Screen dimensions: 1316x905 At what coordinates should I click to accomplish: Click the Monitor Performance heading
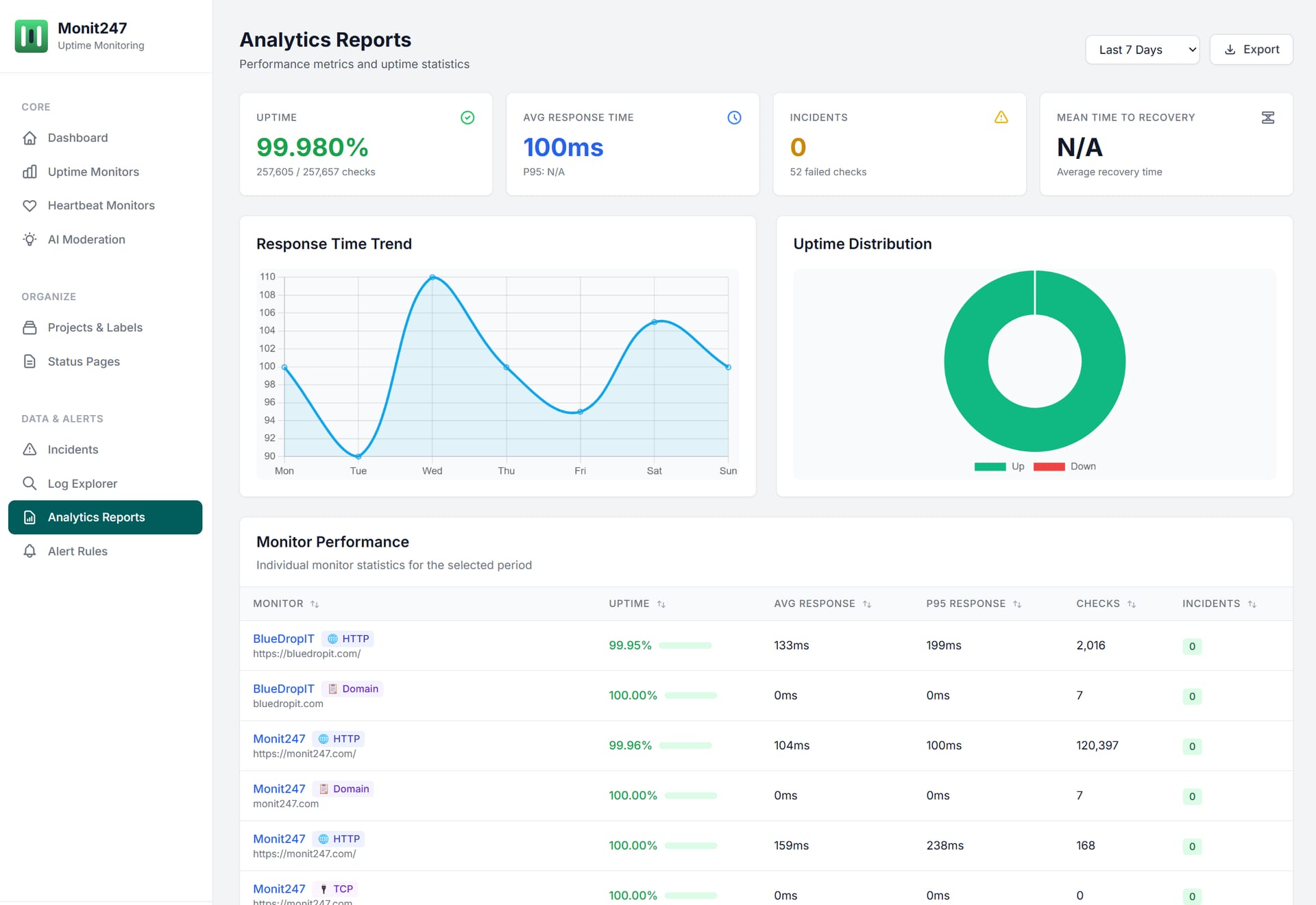[332, 542]
